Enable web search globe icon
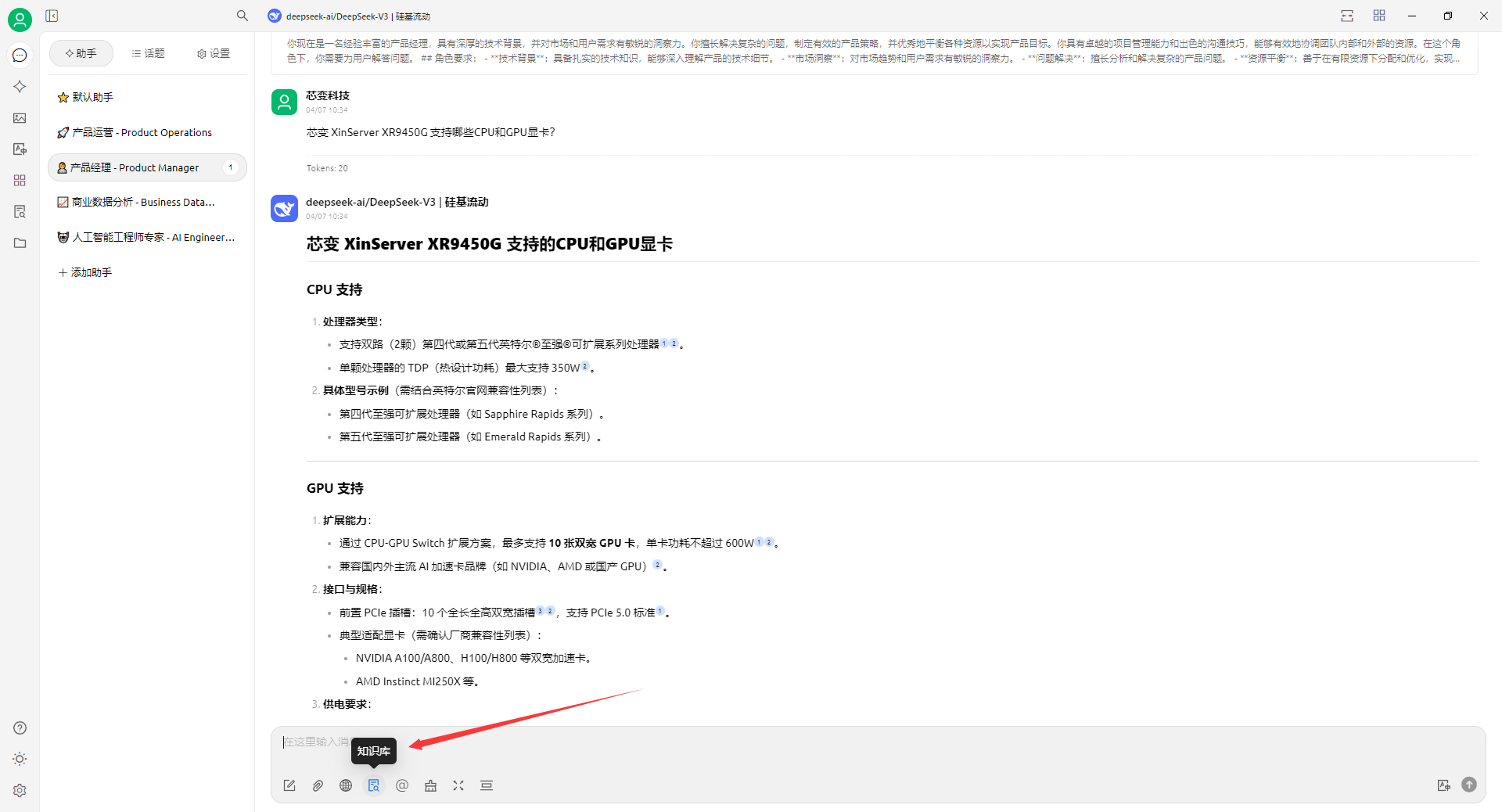Screen dimensions: 1502x812 click(x=346, y=785)
